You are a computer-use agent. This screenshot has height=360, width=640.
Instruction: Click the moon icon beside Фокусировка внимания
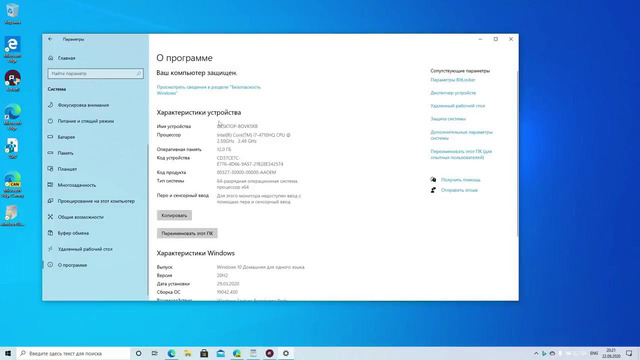pyautogui.click(x=50, y=105)
